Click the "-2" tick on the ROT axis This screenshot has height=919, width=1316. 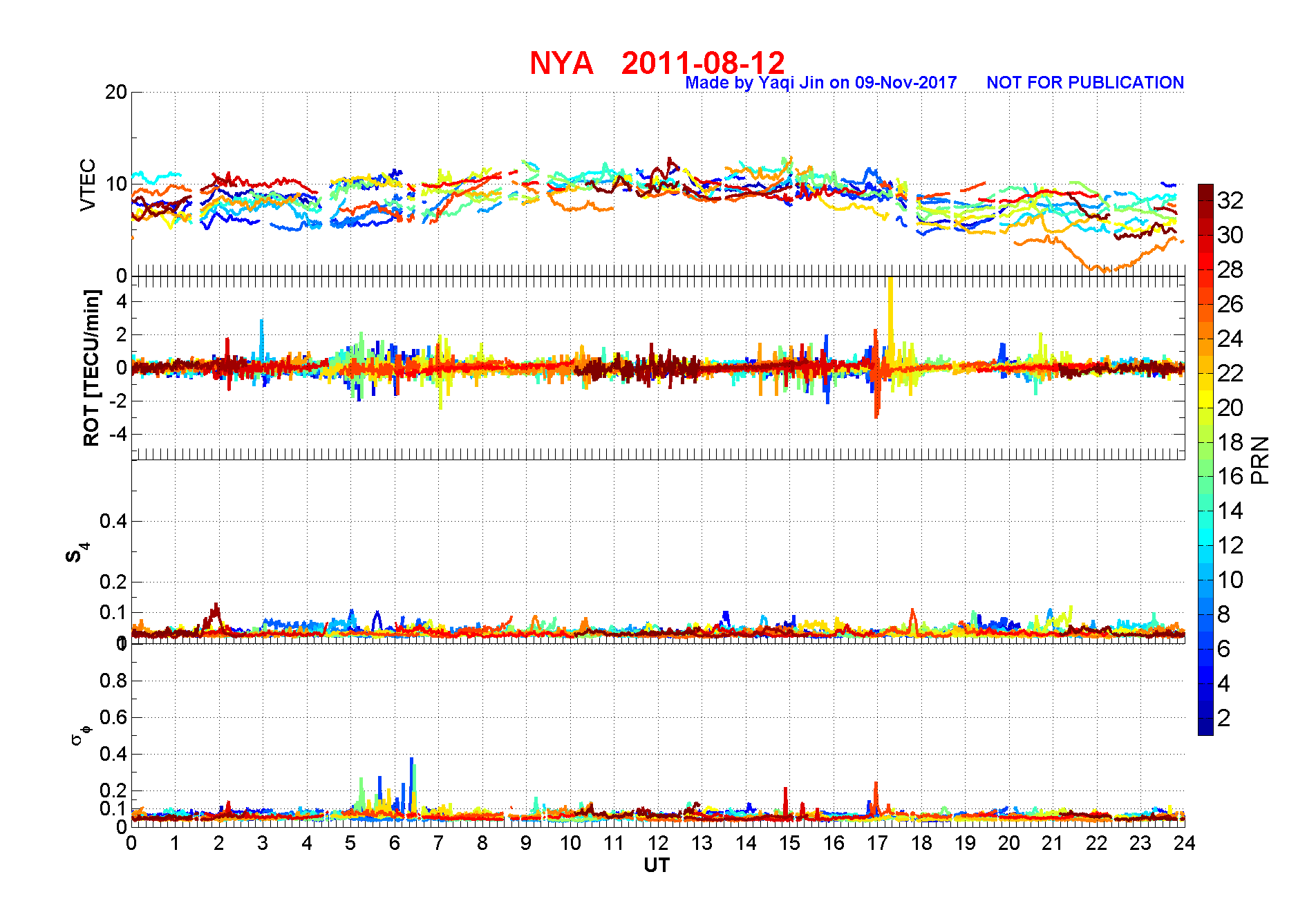tap(118, 401)
